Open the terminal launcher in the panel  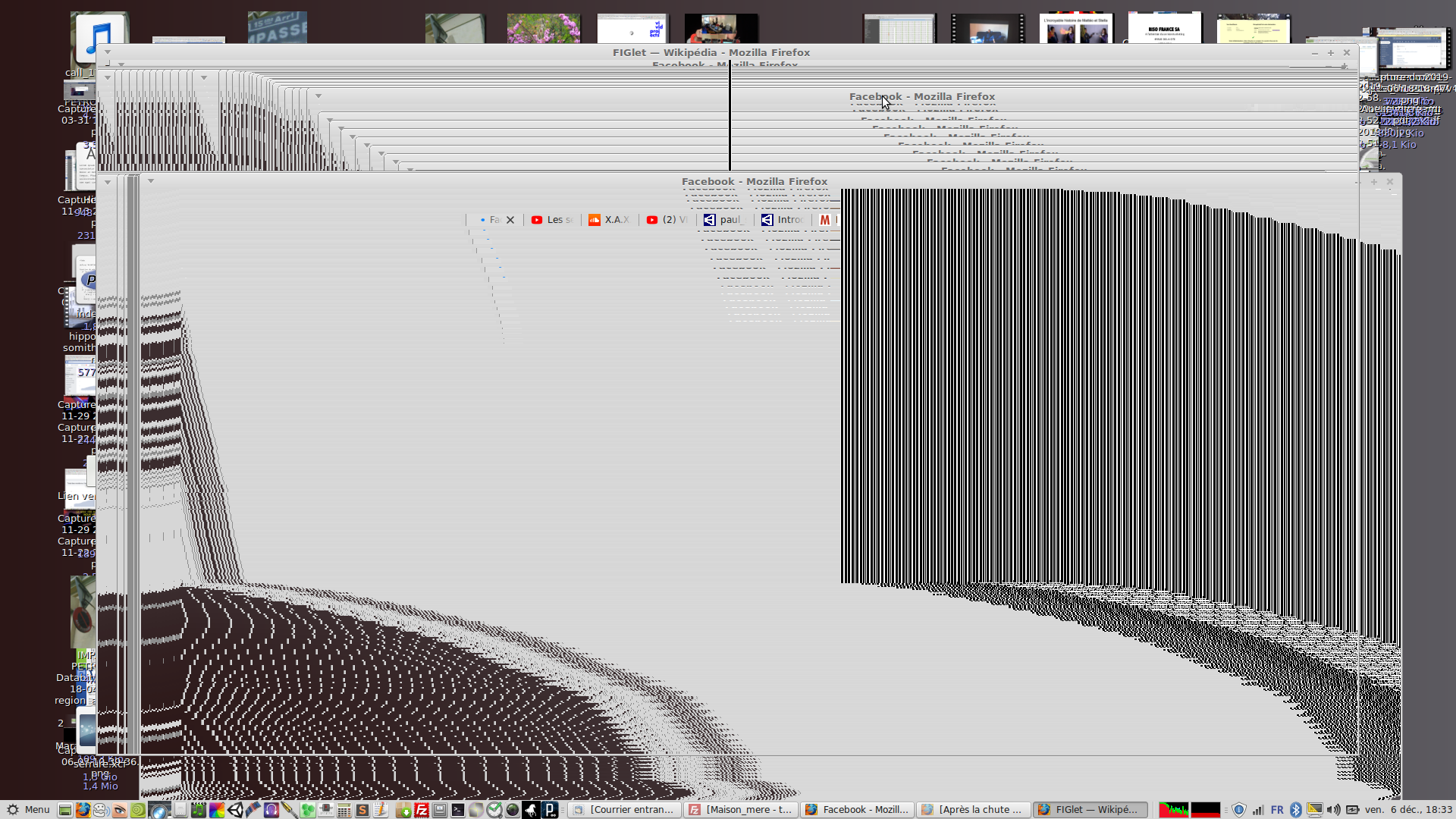[x=458, y=810]
